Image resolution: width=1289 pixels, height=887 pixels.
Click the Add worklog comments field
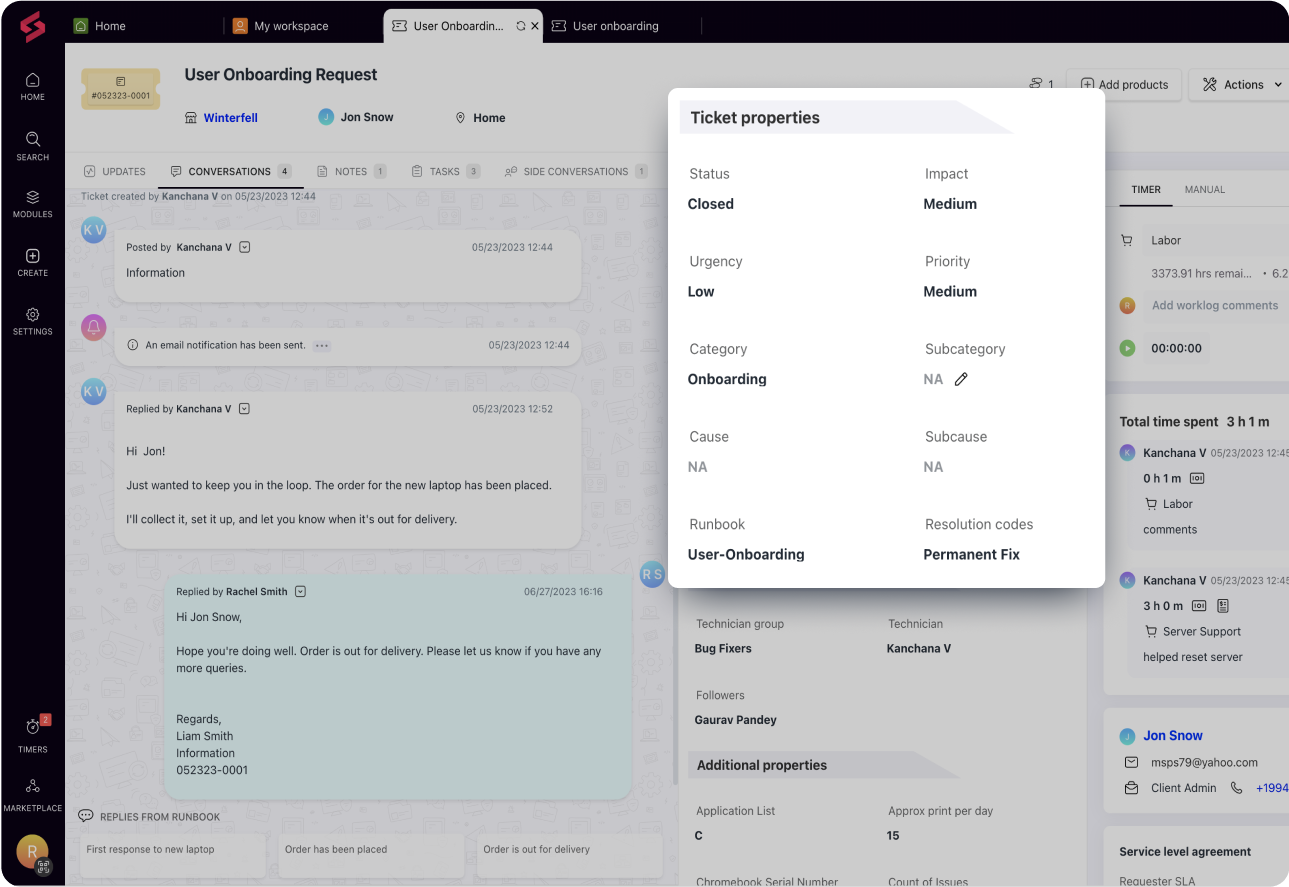click(1214, 305)
